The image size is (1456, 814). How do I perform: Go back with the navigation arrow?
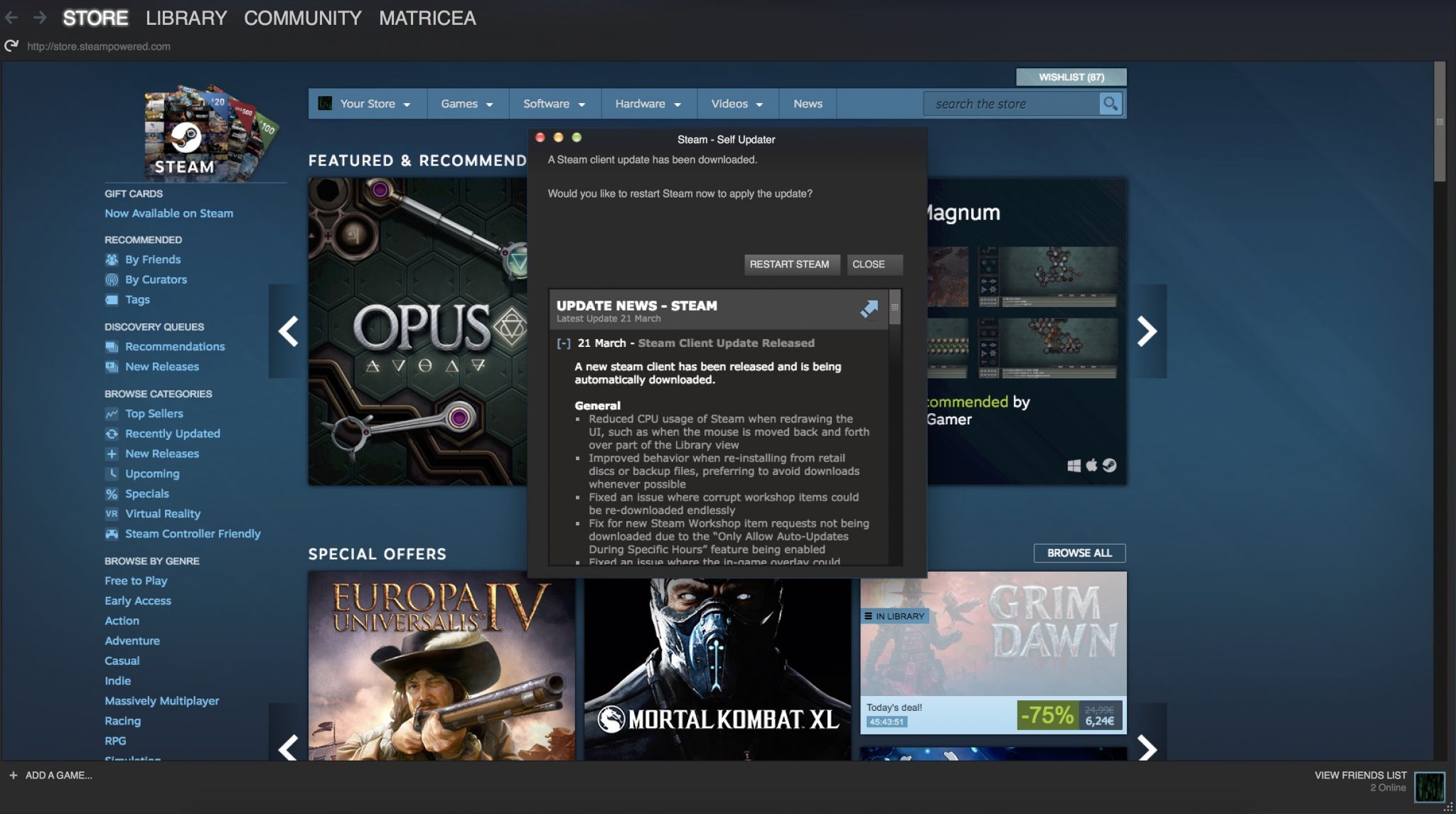click(x=11, y=18)
